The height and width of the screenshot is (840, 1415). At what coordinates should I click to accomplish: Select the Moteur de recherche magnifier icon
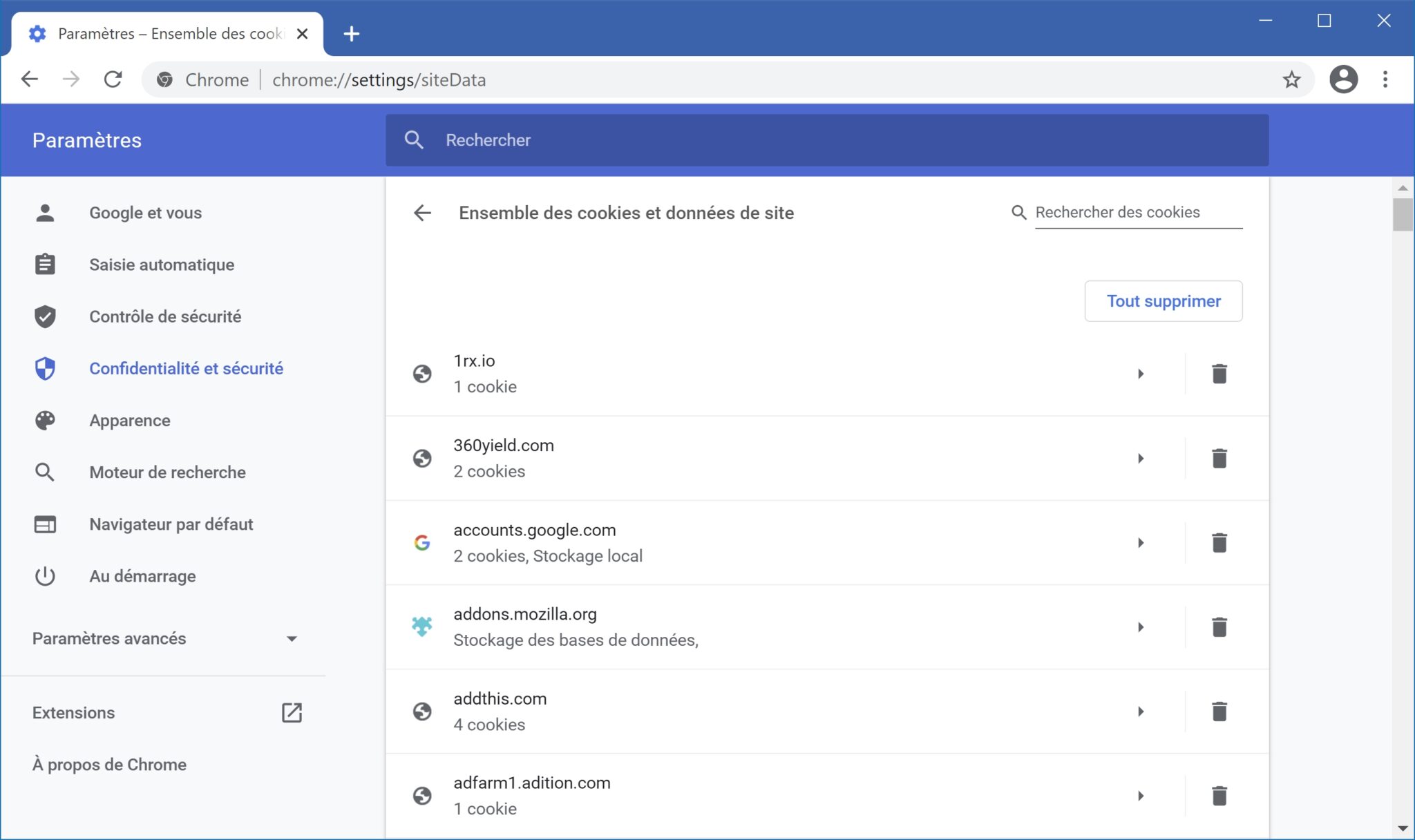45,472
